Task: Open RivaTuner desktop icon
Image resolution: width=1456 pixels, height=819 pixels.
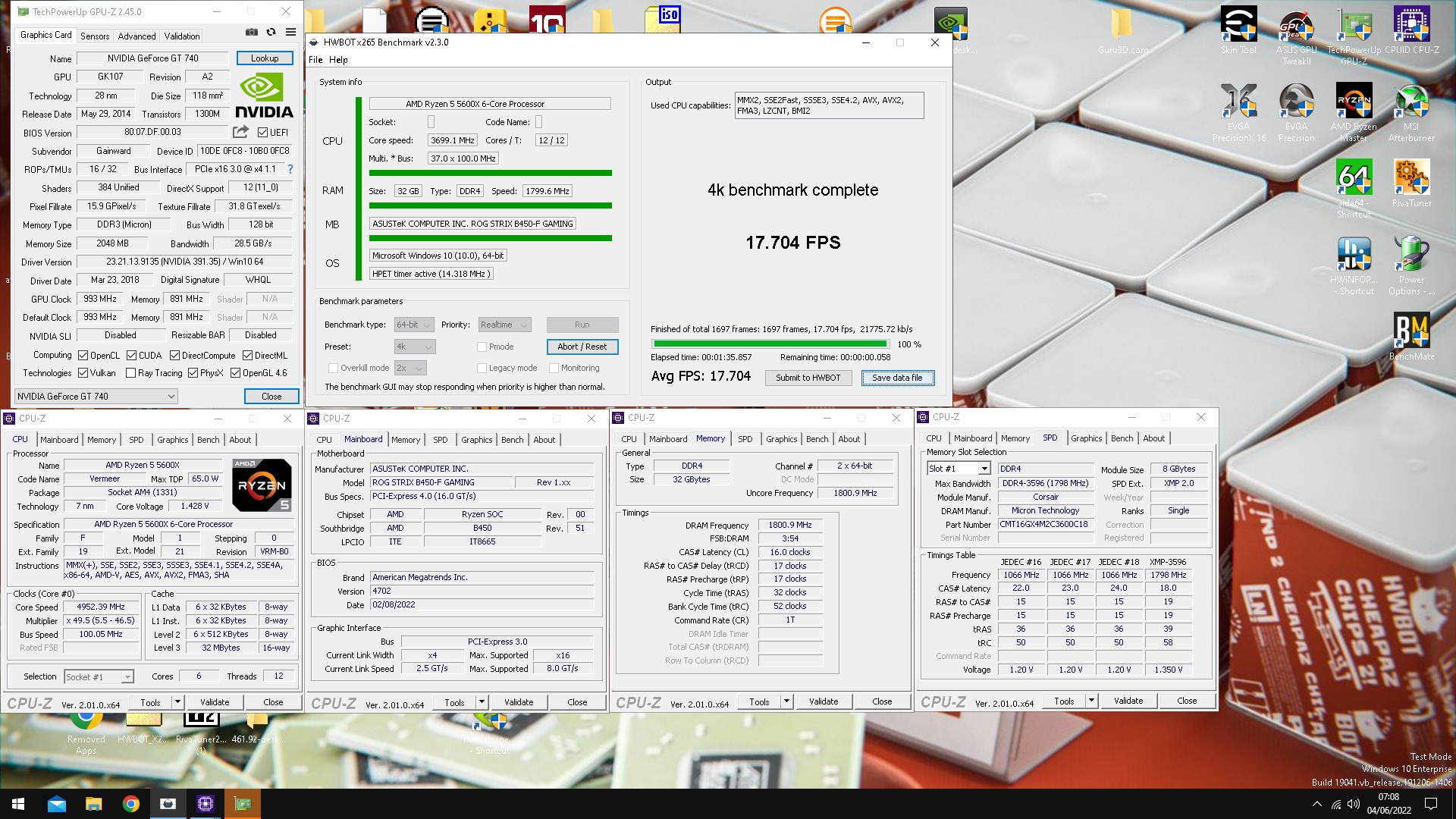Action: tap(1411, 184)
